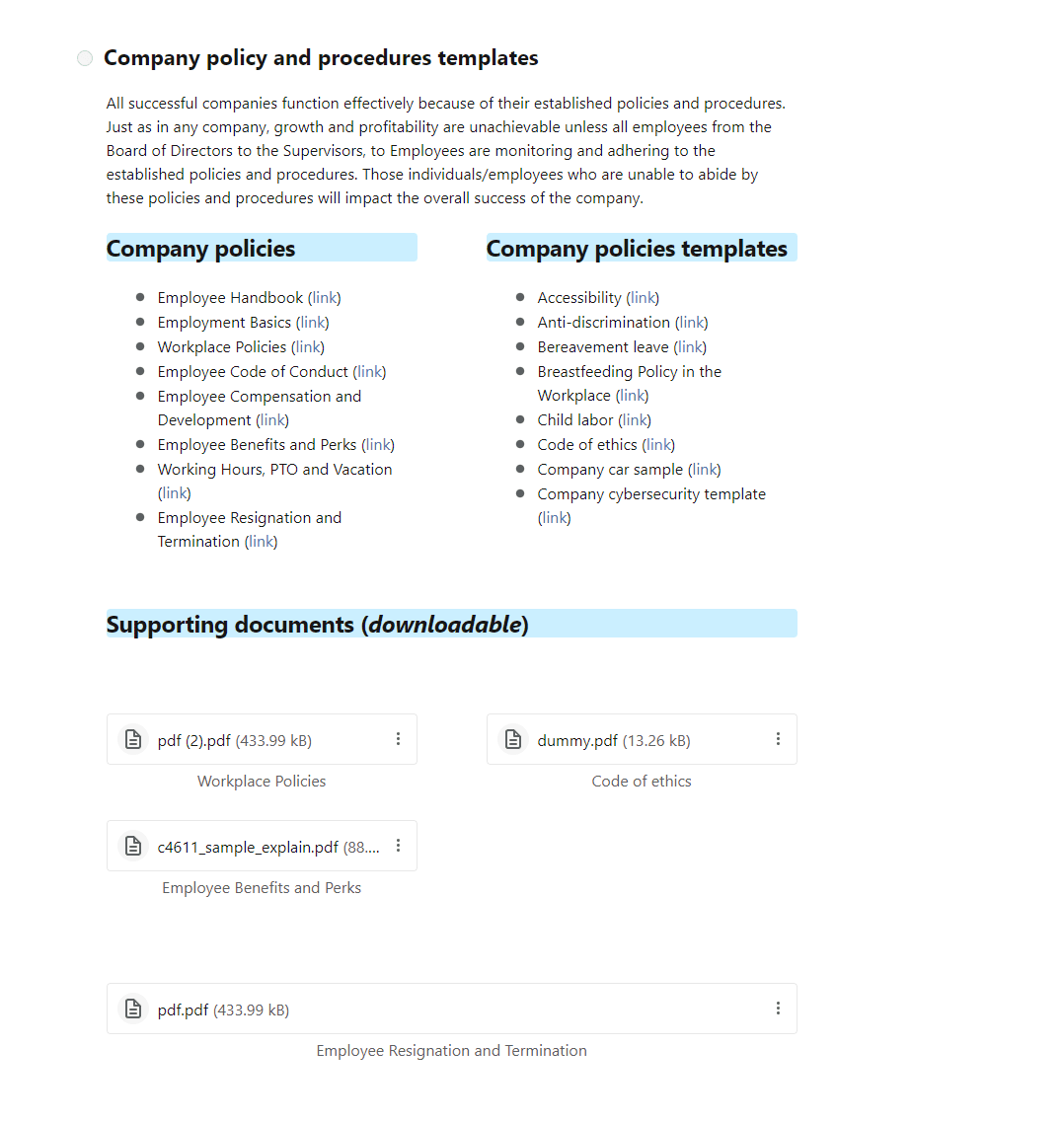This screenshot has width=1064, height=1122.
Task: Open the Employee Code of Conduct link
Action: 369,372
